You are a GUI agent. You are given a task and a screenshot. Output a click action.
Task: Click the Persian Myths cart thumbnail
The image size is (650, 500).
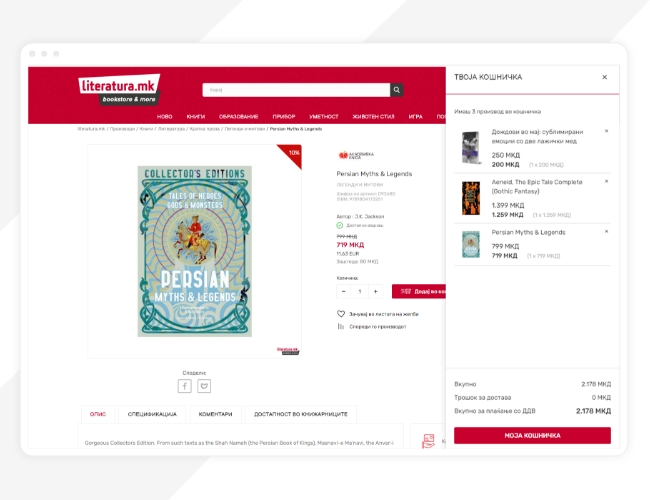pyautogui.click(x=471, y=244)
